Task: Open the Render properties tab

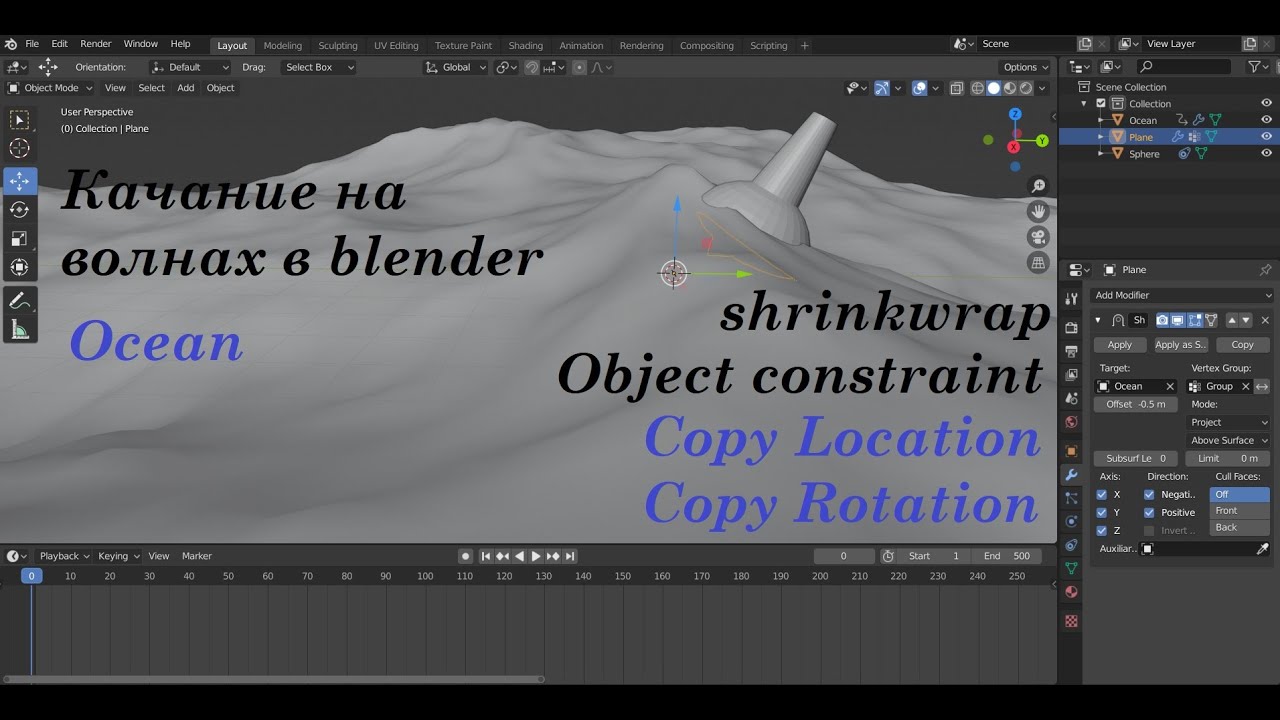Action: click(1071, 328)
